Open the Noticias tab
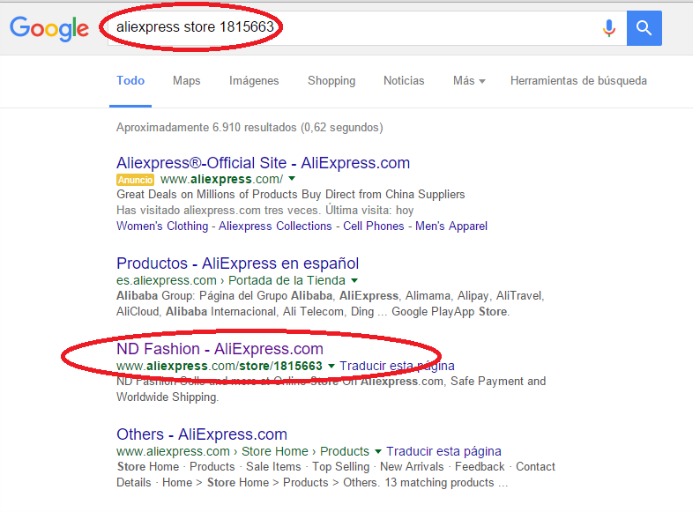Screen dimensions: 700x512 (404, 81)
